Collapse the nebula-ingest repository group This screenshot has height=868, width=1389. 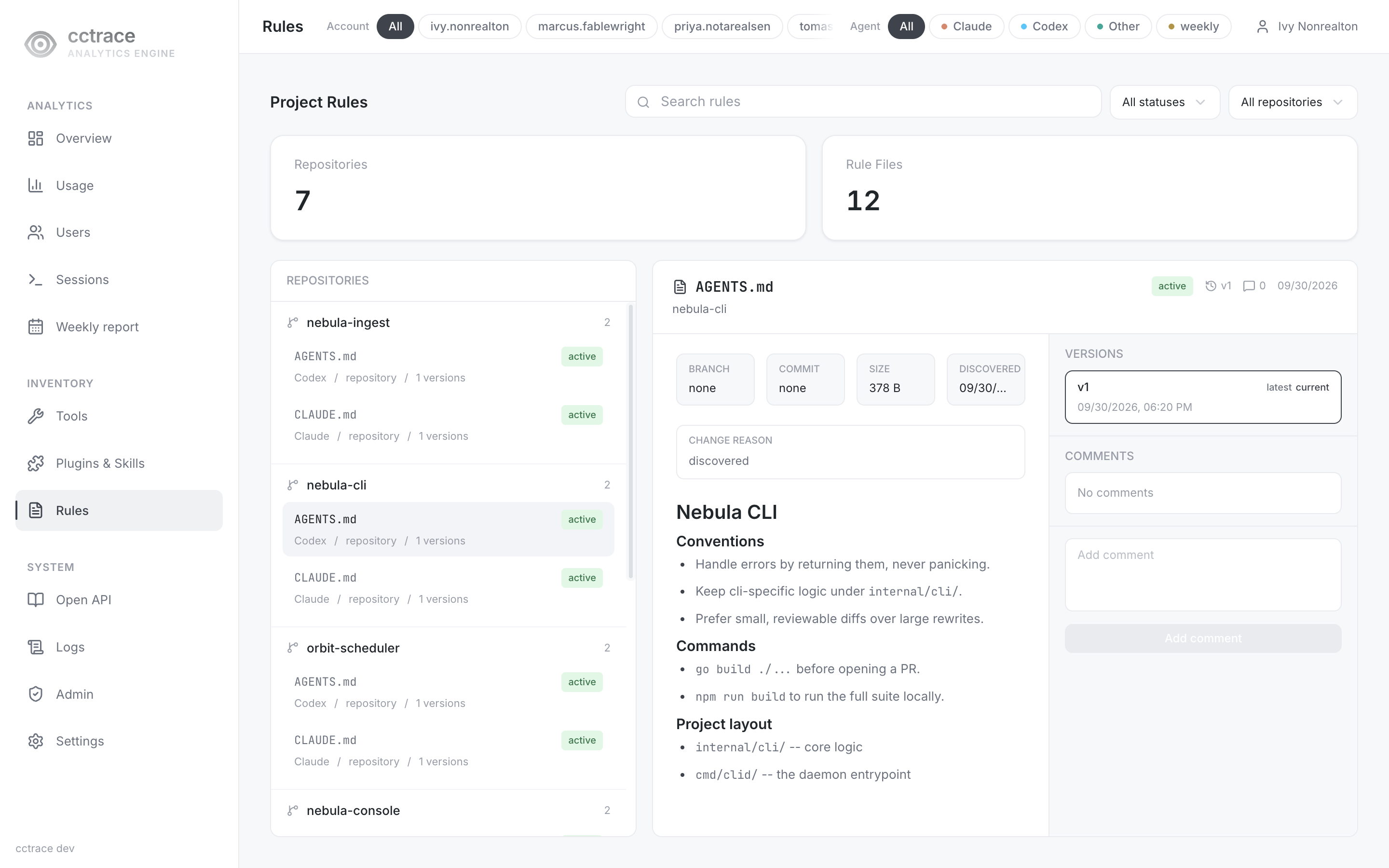pyautogui.click(x=448, y=323)
